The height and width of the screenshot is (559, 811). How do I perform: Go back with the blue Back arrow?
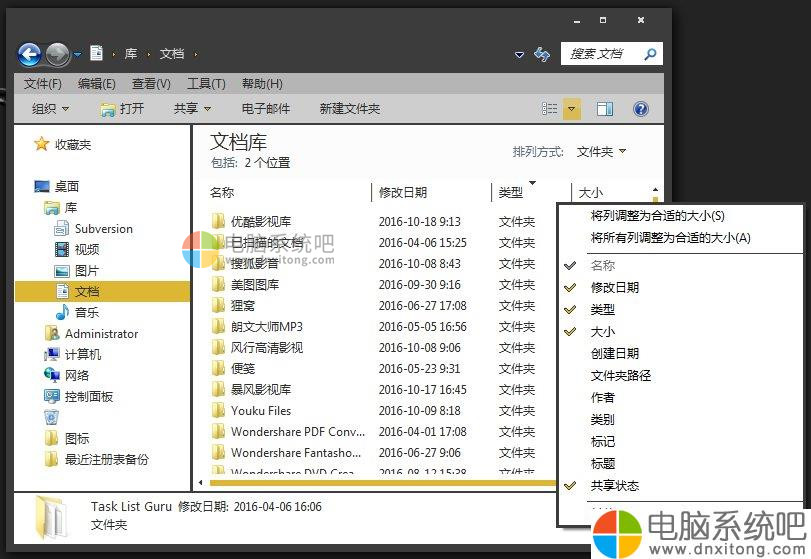29,54
